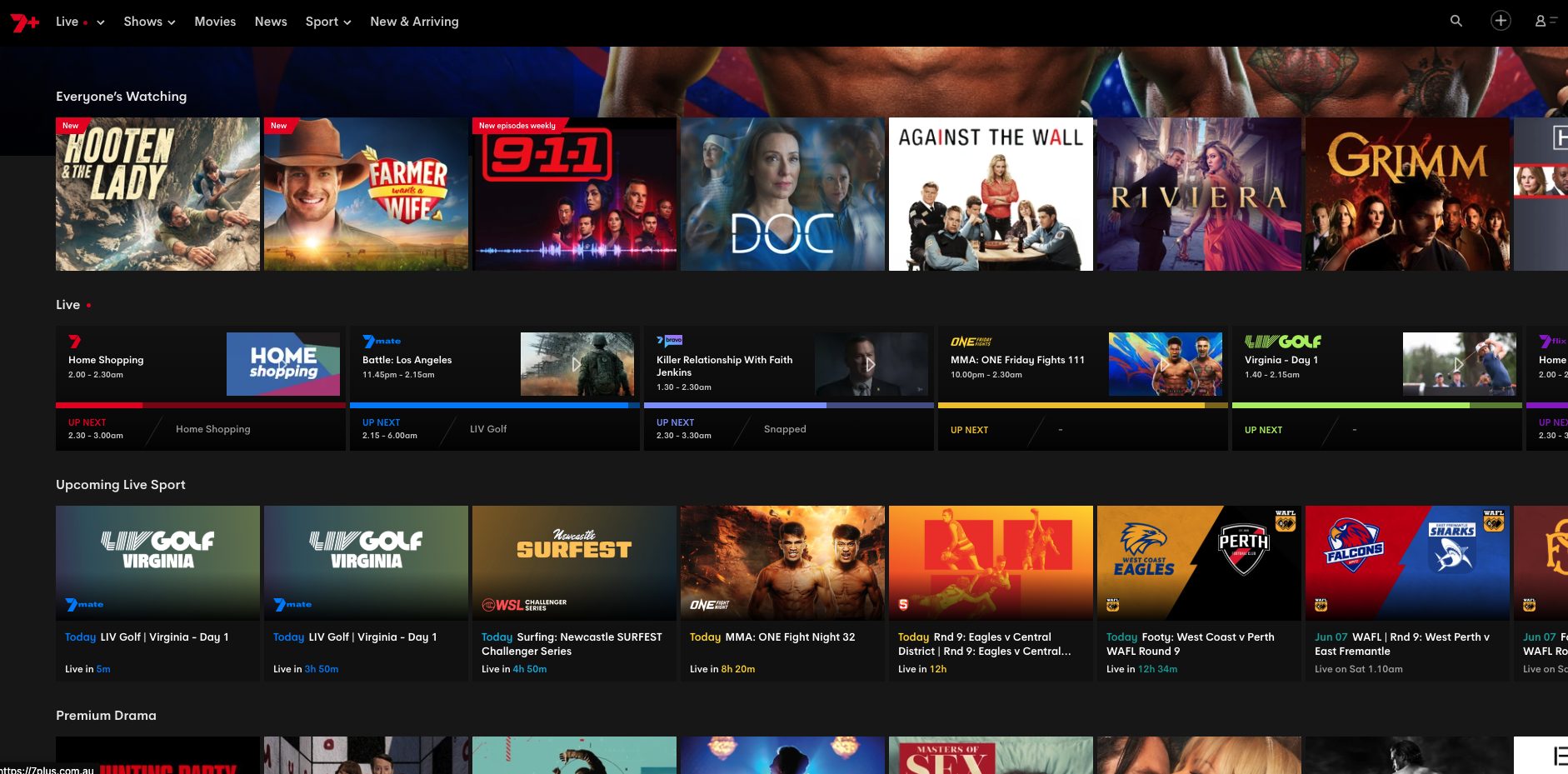Click the Everyone's Watching heading
The height and width of the screenshot is (774, 1568).
point(122,97)
